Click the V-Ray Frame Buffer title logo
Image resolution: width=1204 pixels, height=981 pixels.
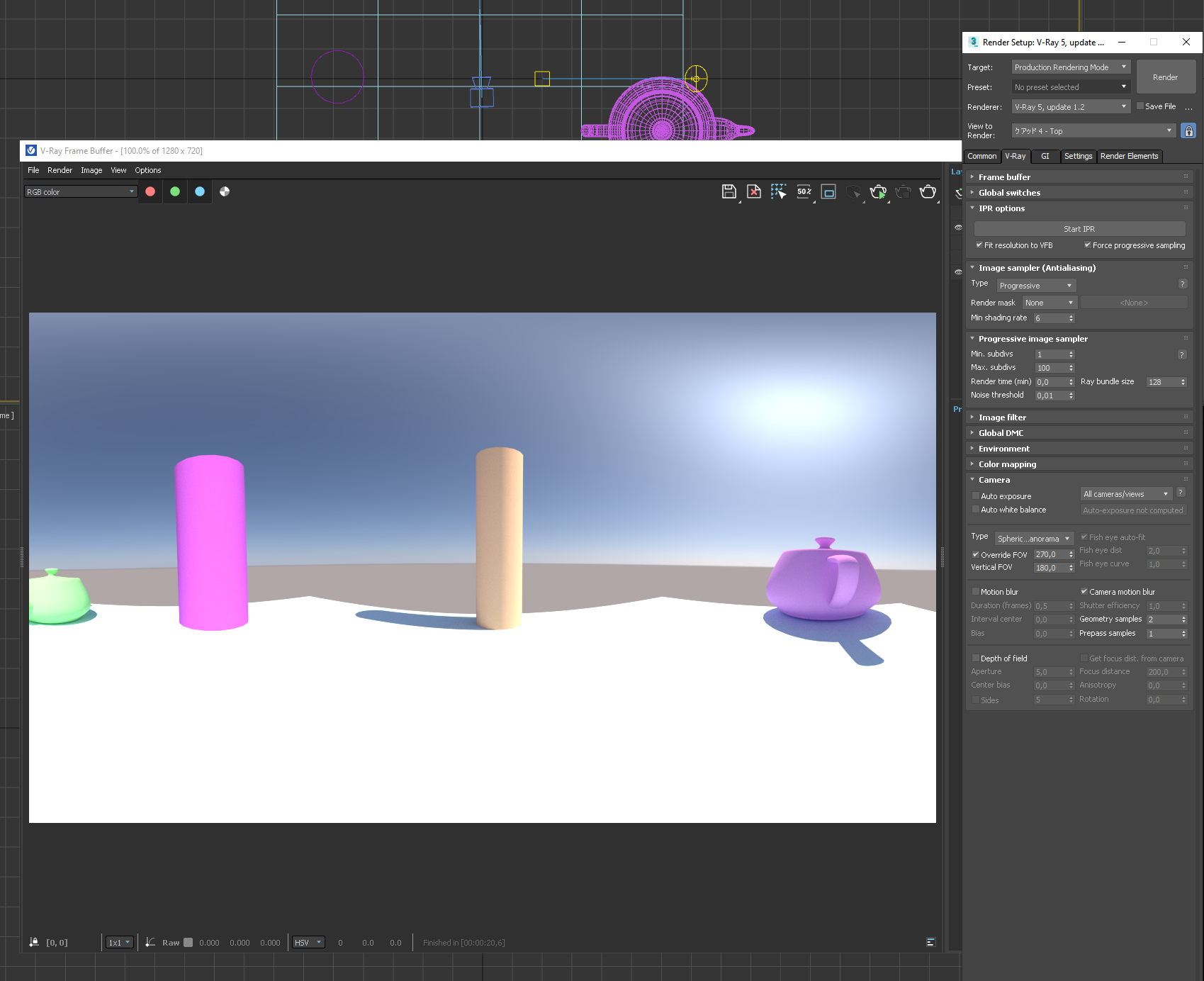click(31, 150)
